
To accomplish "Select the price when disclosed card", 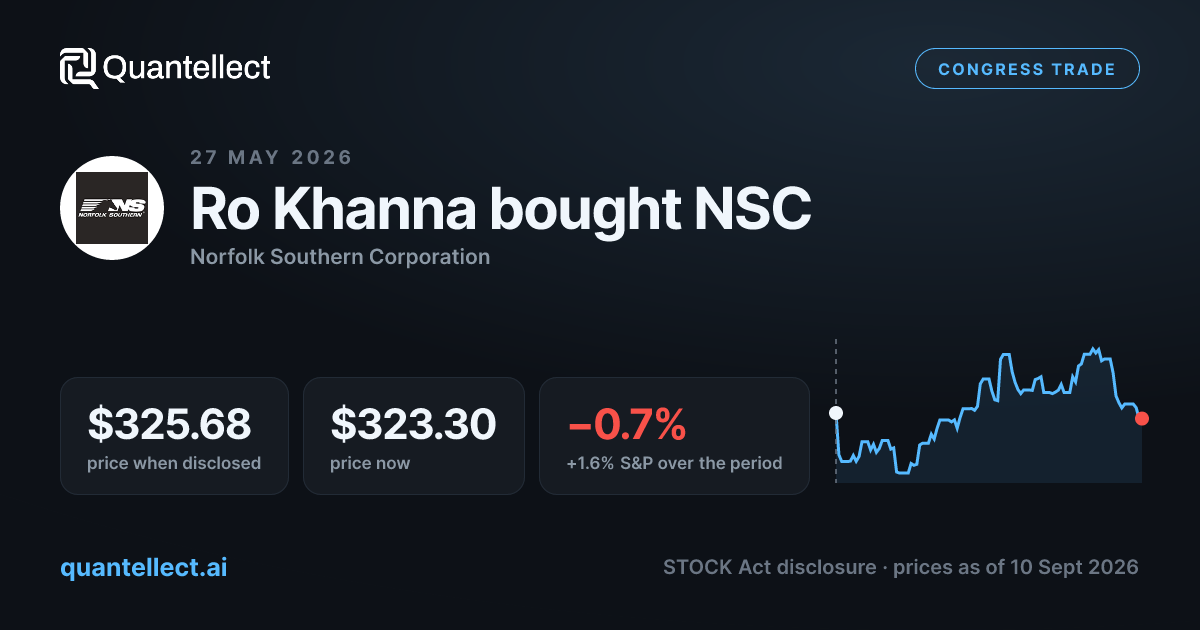I will [174, 436].
